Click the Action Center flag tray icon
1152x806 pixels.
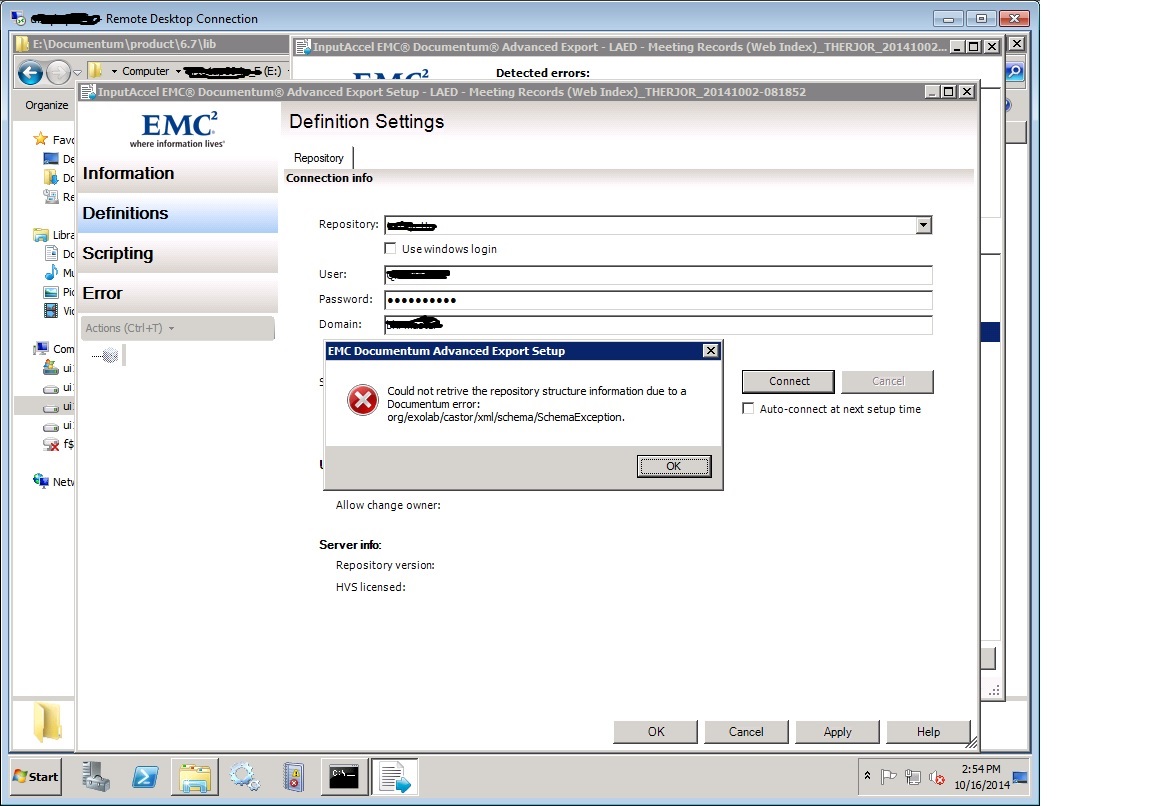(x=888, y=777)
